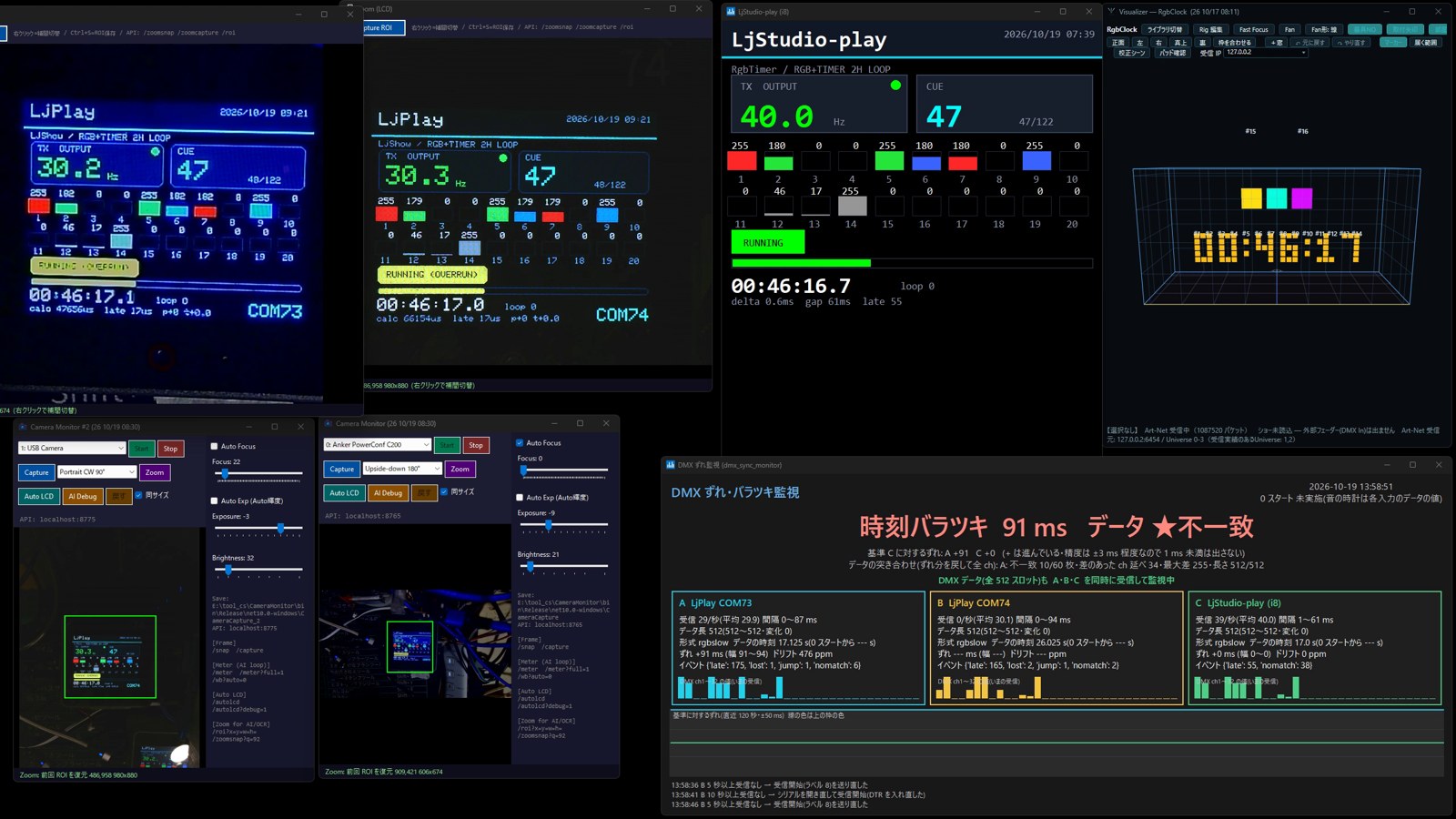Screen dimensions: 1456x819
Task: Click ライブラリ切替 in the Visualizer toolbar
Action: pos(1165,29)
